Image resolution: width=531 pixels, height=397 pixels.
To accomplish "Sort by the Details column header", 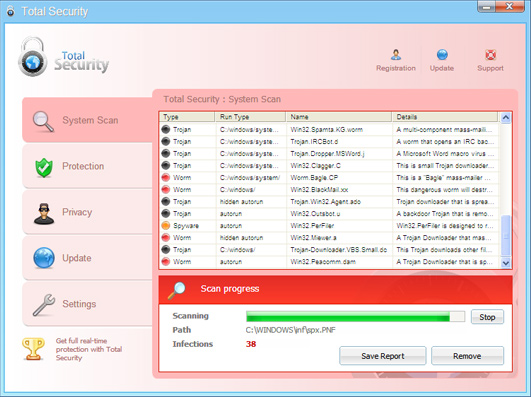I will (445, 117).
